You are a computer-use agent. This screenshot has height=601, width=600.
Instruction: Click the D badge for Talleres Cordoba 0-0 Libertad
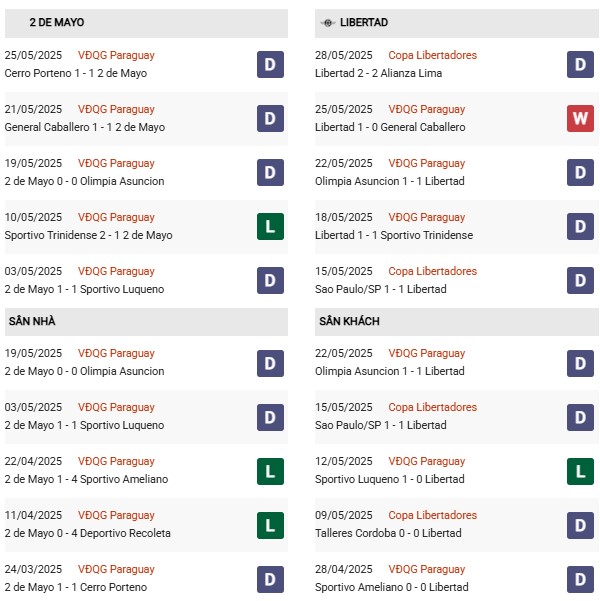click(x=580, y=525)
